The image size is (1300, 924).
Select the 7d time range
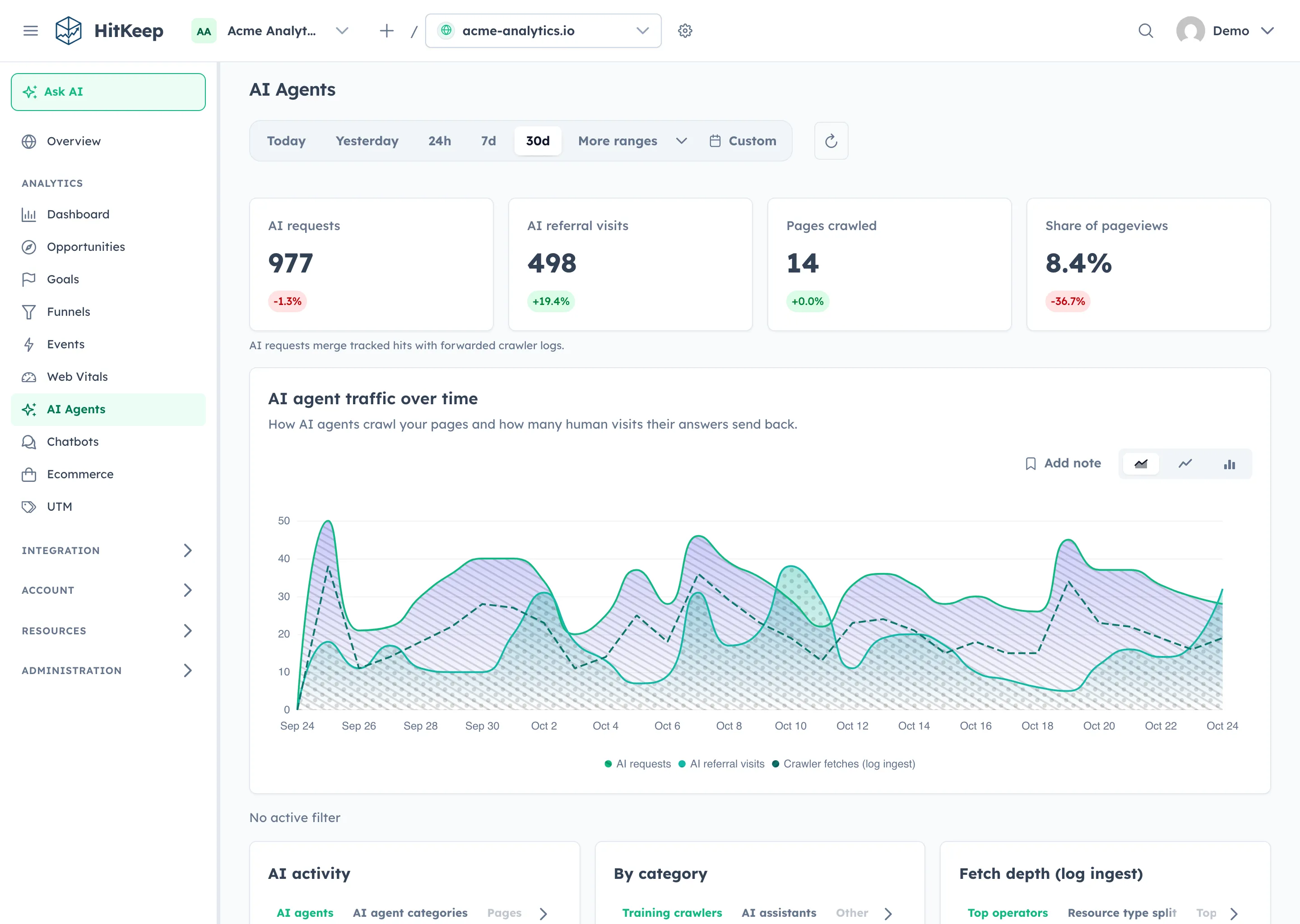tap(488, 140)
